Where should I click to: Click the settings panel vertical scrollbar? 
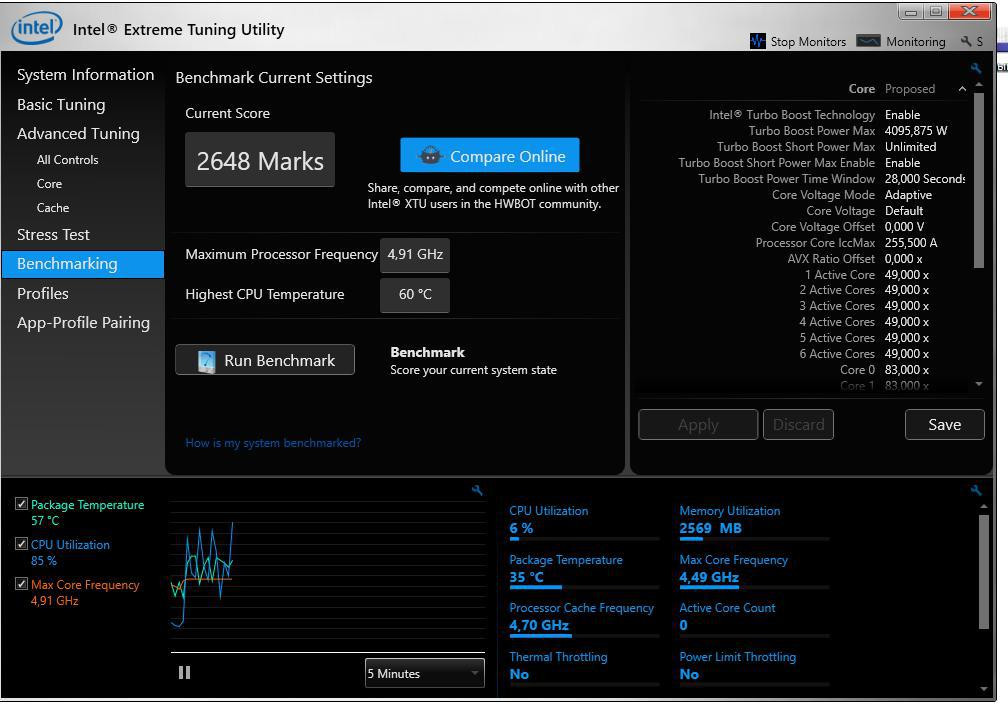(978, 180)
